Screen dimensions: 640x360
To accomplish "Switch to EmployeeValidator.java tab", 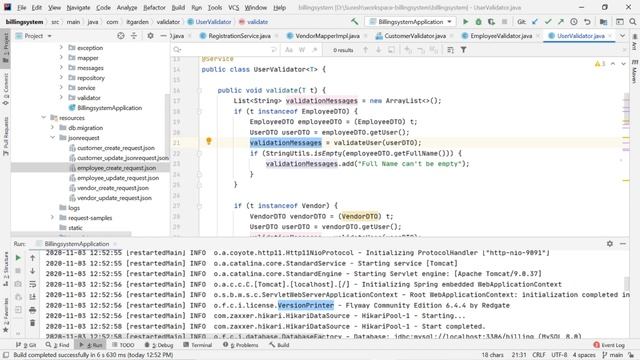I will (501, 36).
